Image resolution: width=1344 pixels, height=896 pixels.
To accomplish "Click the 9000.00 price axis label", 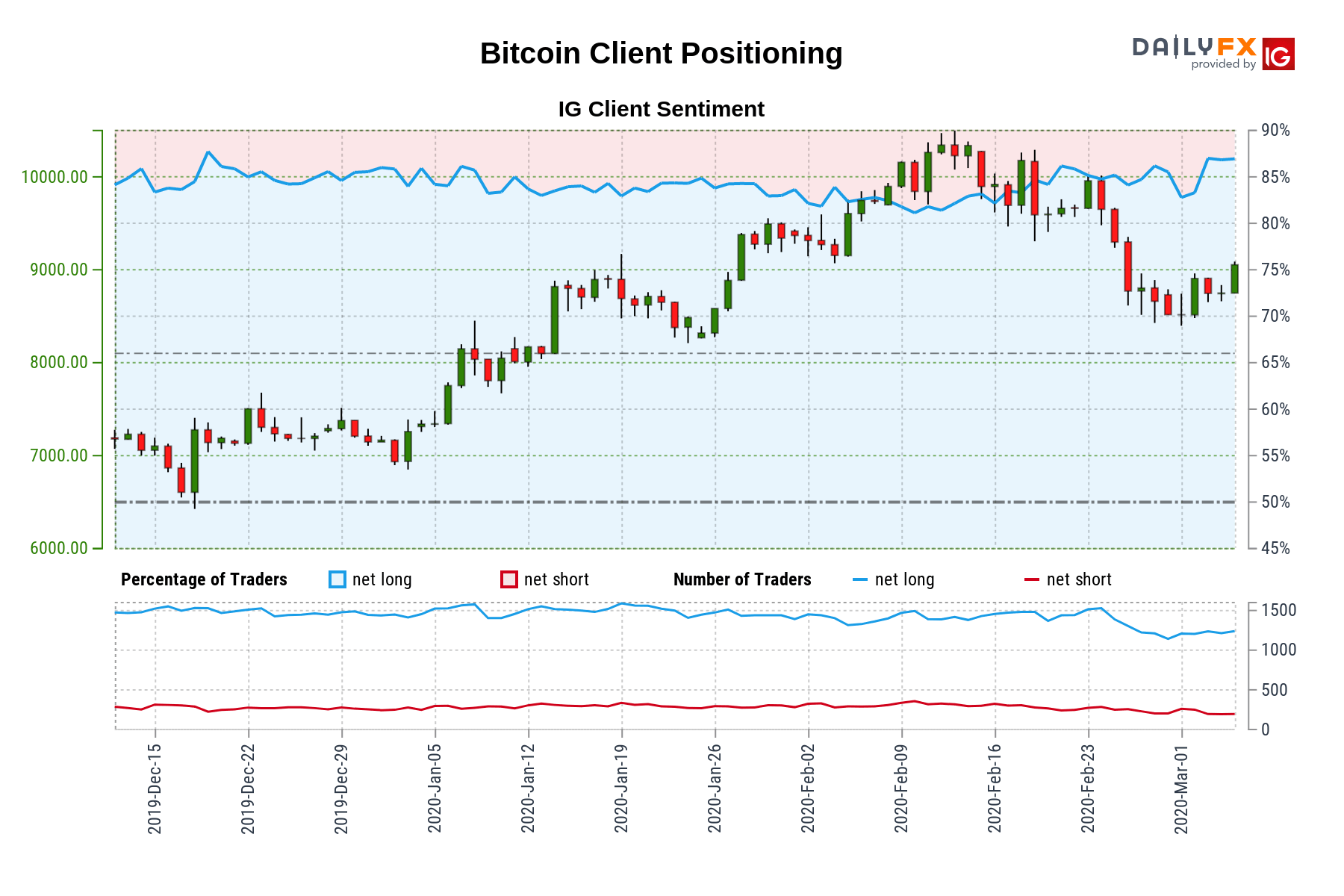I will point(58,270).
